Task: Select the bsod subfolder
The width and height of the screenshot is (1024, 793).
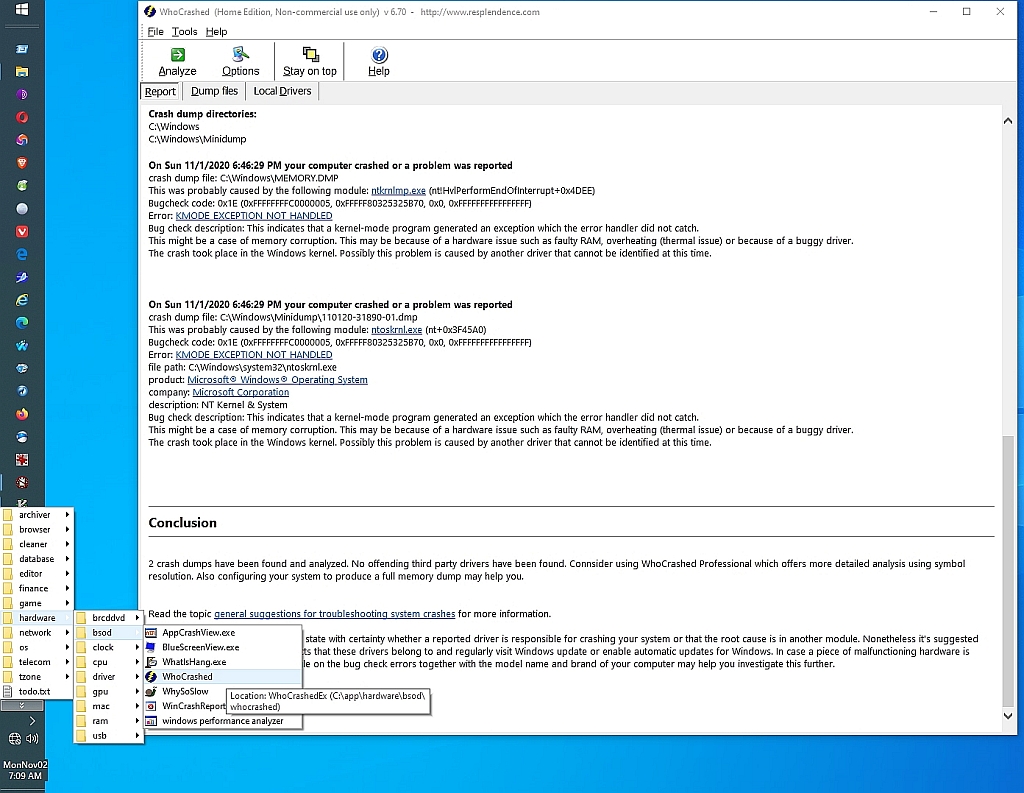Action: click(x=108, y=633)
